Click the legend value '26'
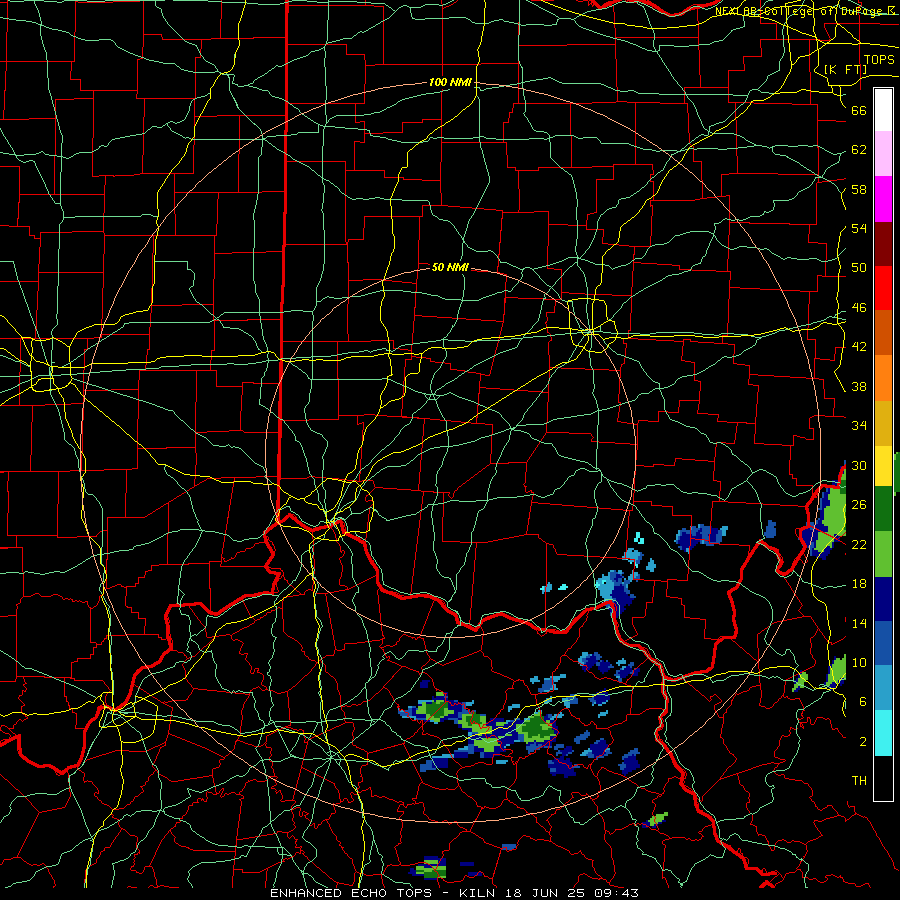The width and height of the screenshot is (900, 900). pos(859,505)
